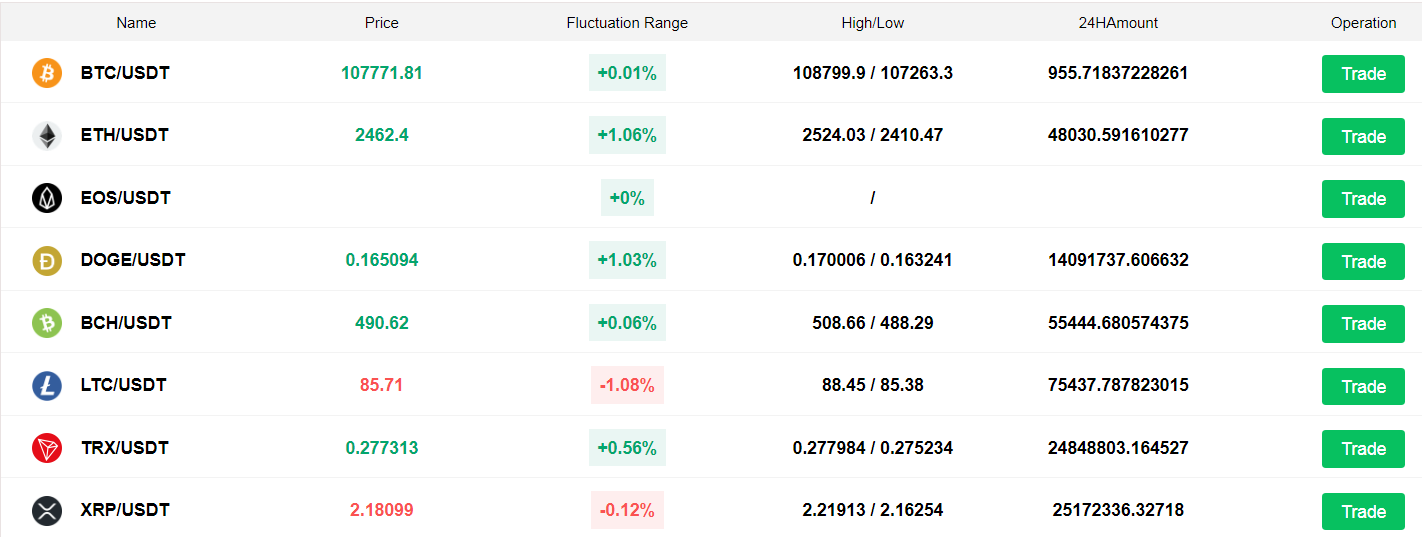The image size is (1422, 537).
Task: Click the TRON red icon
Action: tap(47, 448)
